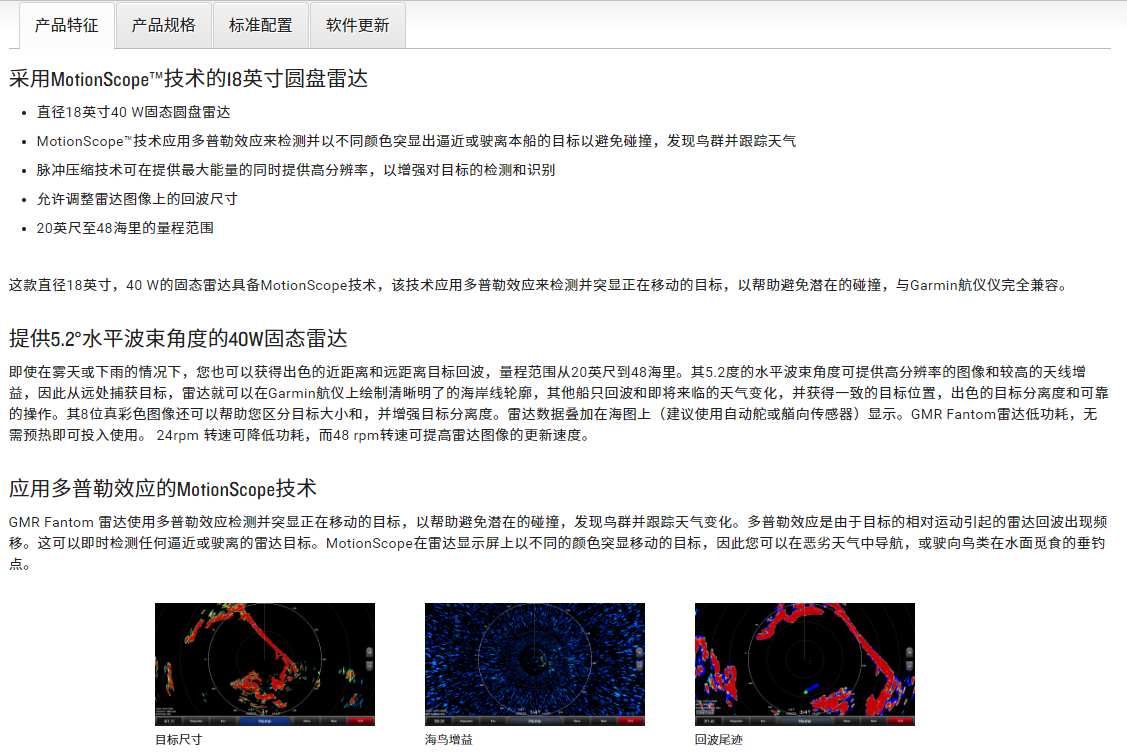
Task: Click bullet 直径18英寸40 W固态圆盘雷达
Action: (133, 112)
